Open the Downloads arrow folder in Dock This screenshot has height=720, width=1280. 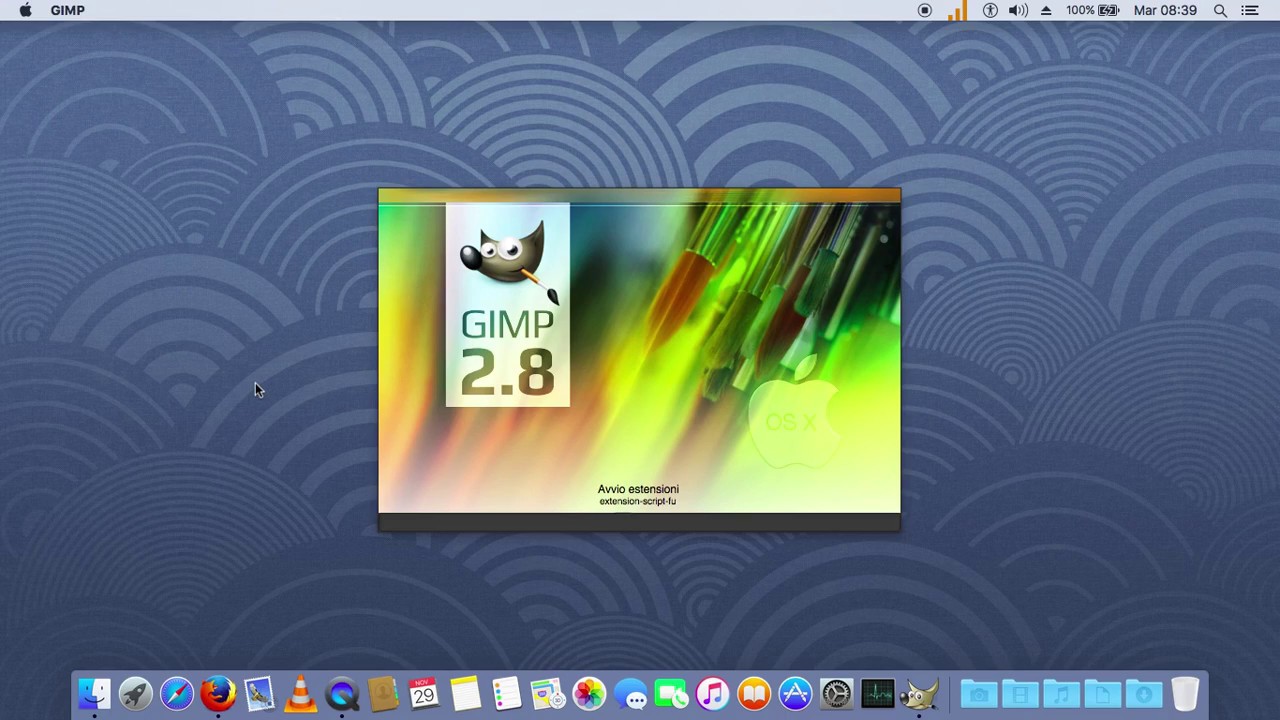point(1144,694)
